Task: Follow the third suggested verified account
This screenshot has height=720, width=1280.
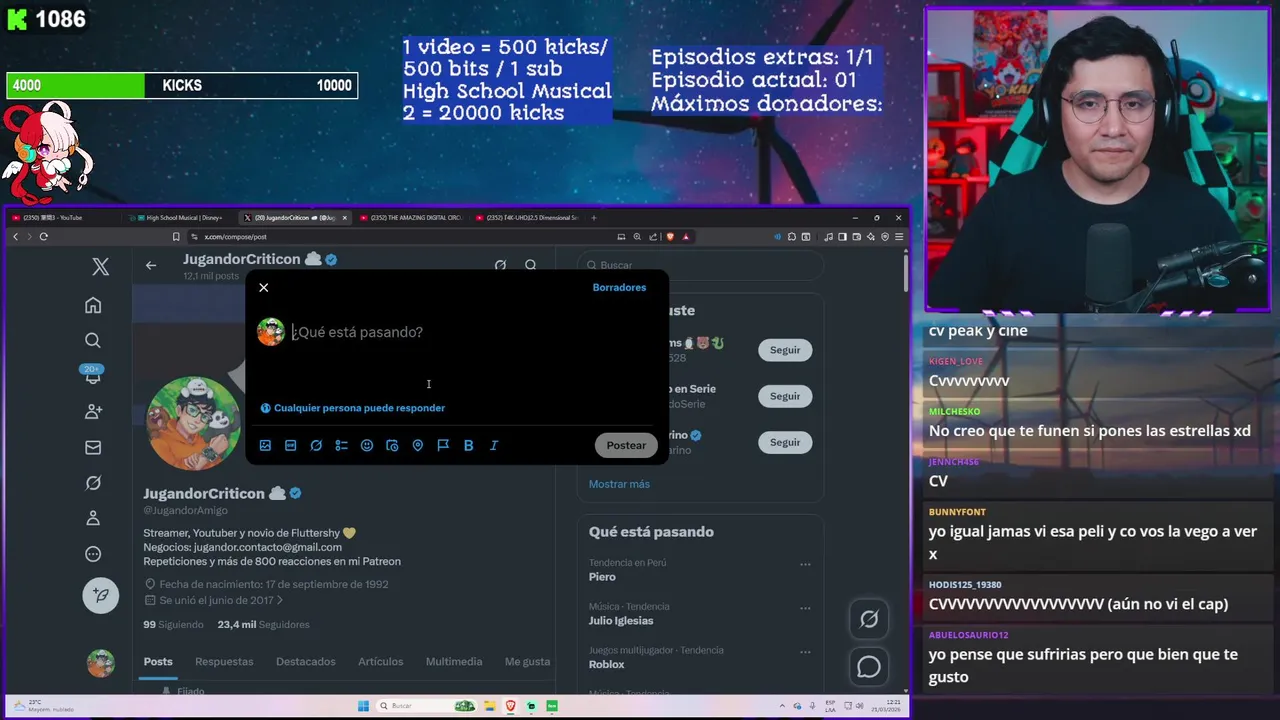Action: click(x=785, y=442)
